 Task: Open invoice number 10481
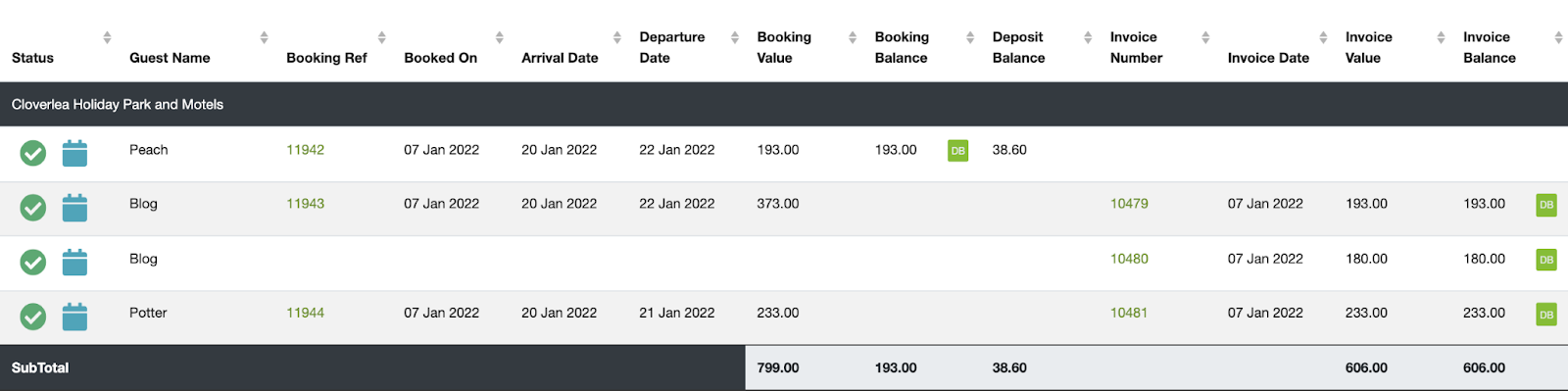[1129, 313]
